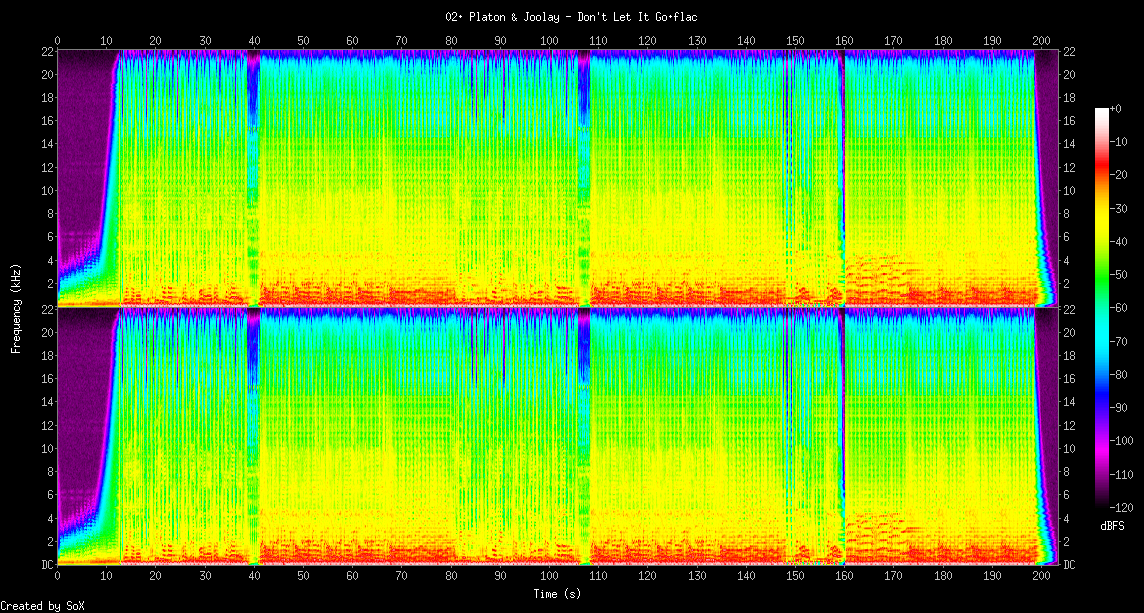Click the "+0" label on the color scale
This screenshot has width=1144, height=613.
(1116, 108)
